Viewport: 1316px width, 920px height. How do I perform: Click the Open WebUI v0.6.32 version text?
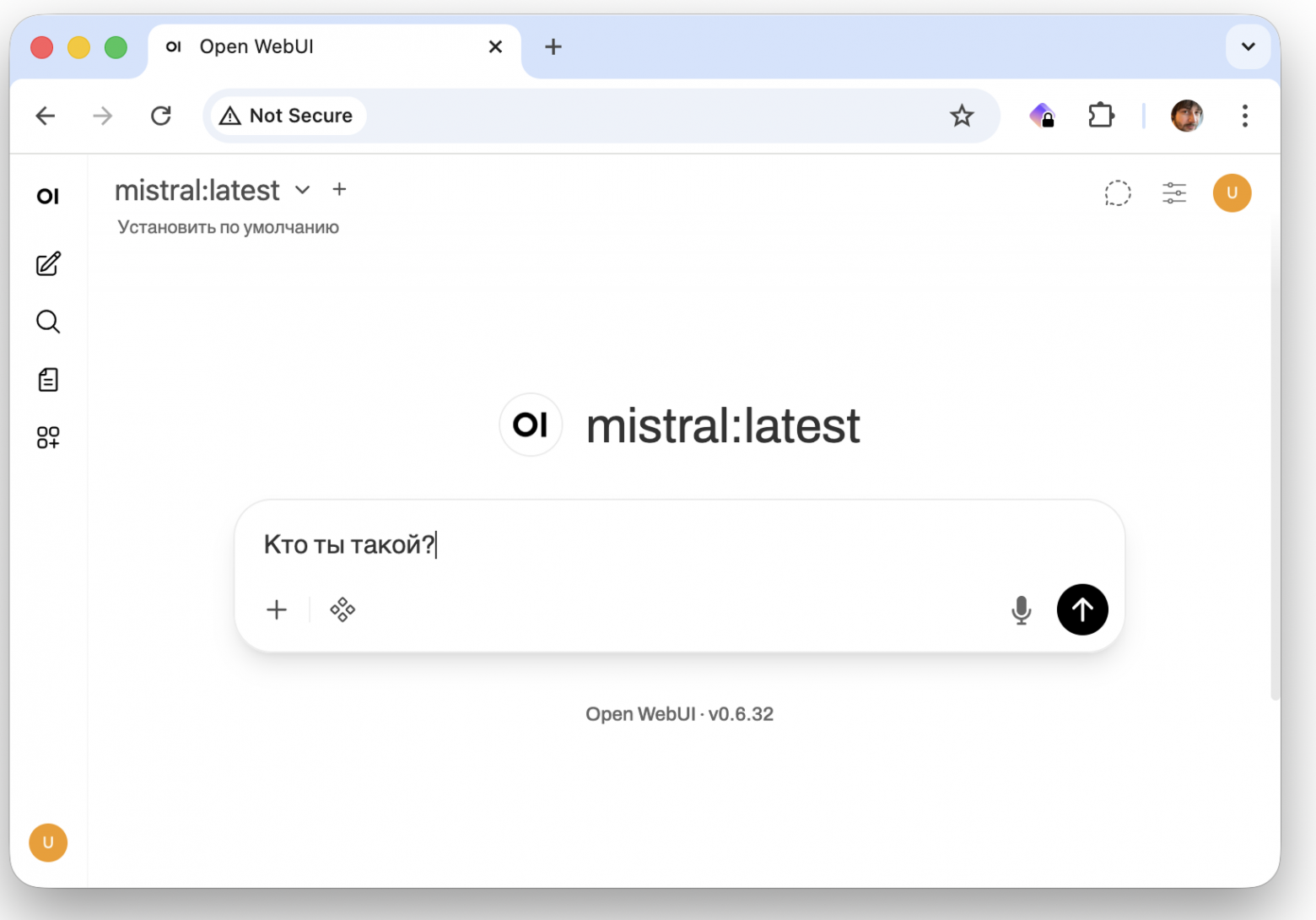(x=680, y=714)
